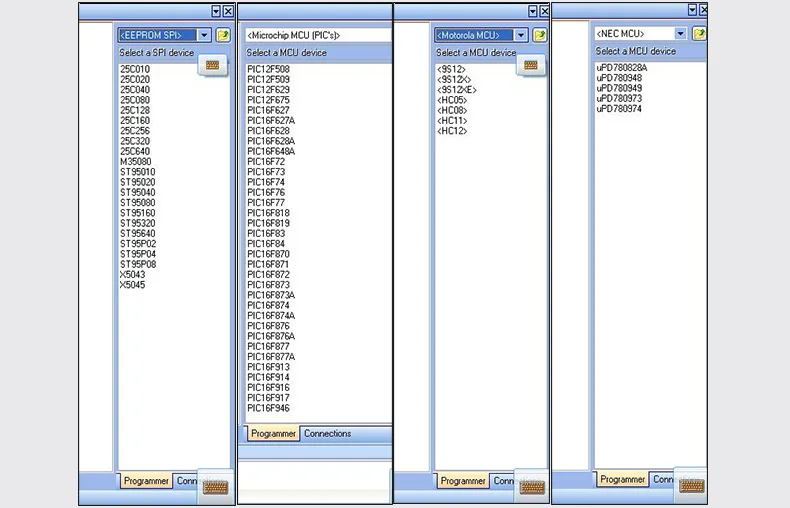Select Motorola family <9S12XE>
The width and height of the screenshot is (790, 508).
456,90
